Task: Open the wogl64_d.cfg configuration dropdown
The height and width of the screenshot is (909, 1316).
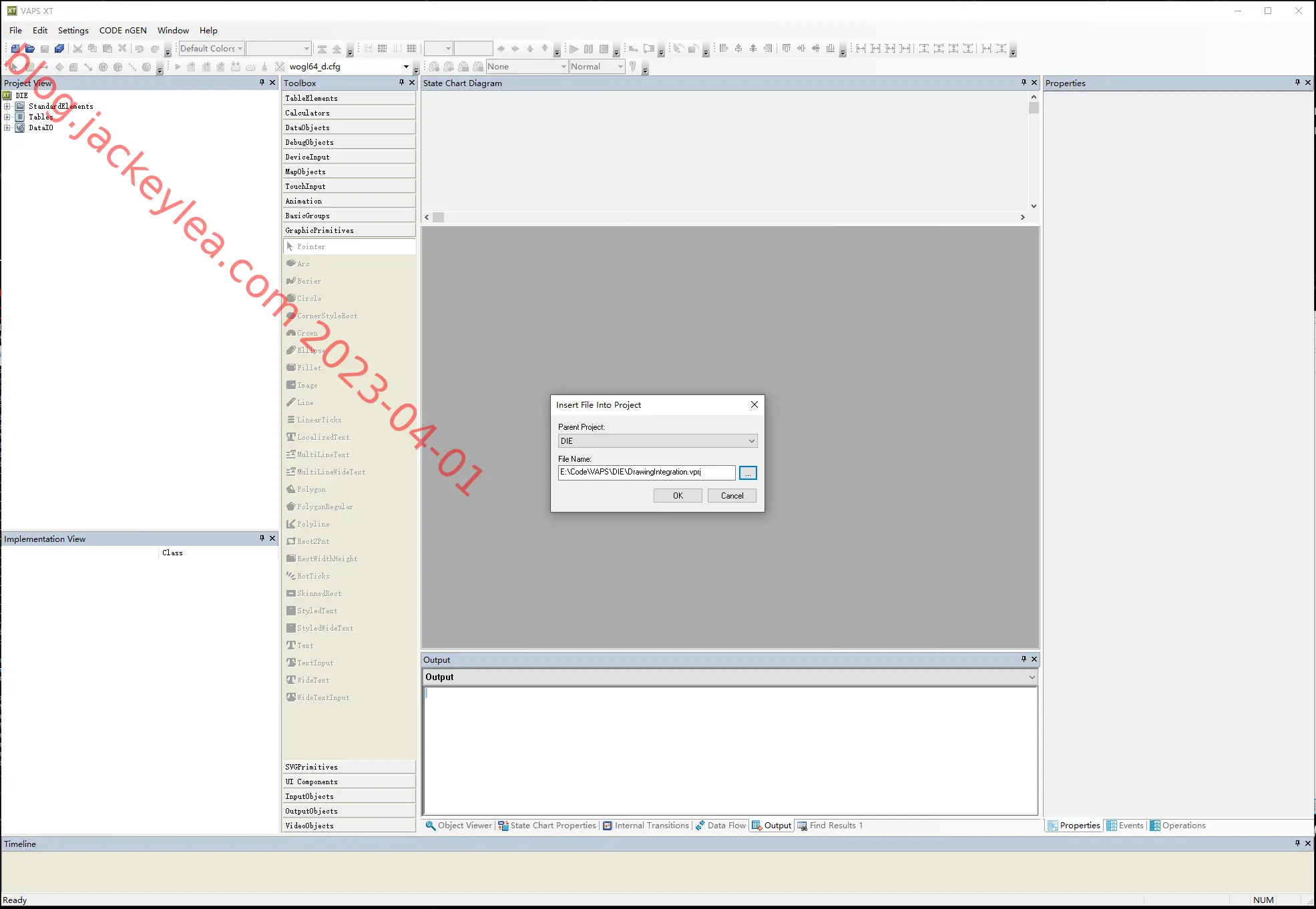Action: pyautogui.click(x=406, y=67)
